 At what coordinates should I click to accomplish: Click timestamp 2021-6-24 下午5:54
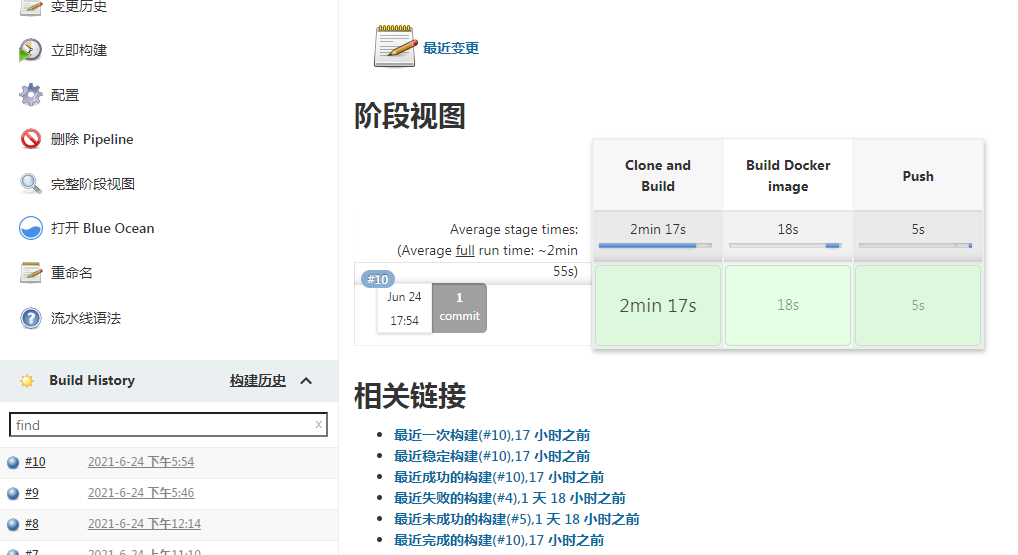point(141,462)
